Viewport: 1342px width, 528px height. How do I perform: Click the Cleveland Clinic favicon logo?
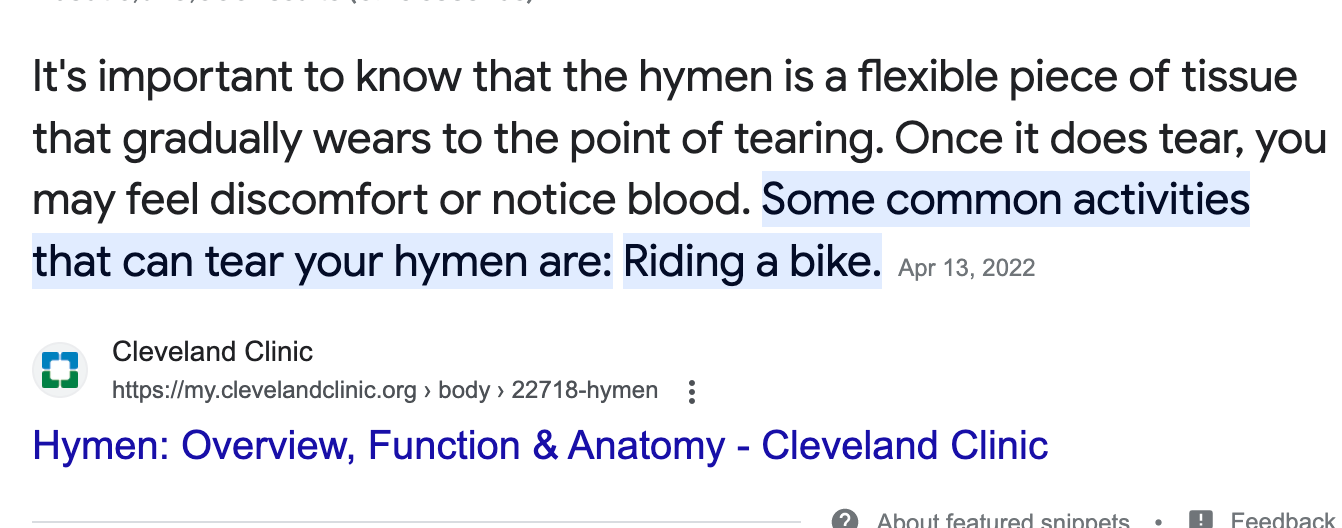point(60,370)
